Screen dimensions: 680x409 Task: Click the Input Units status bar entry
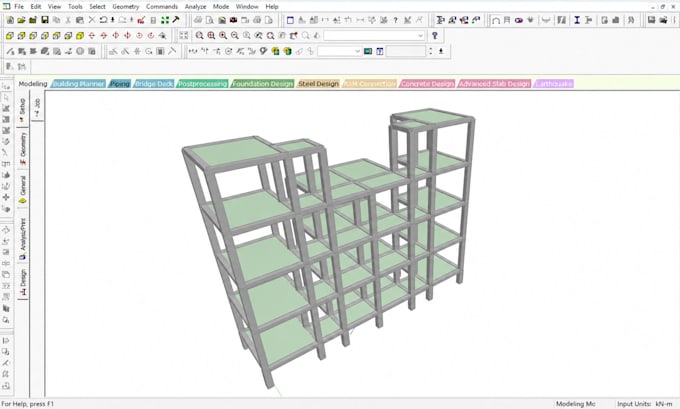click(x=645, y=404)
